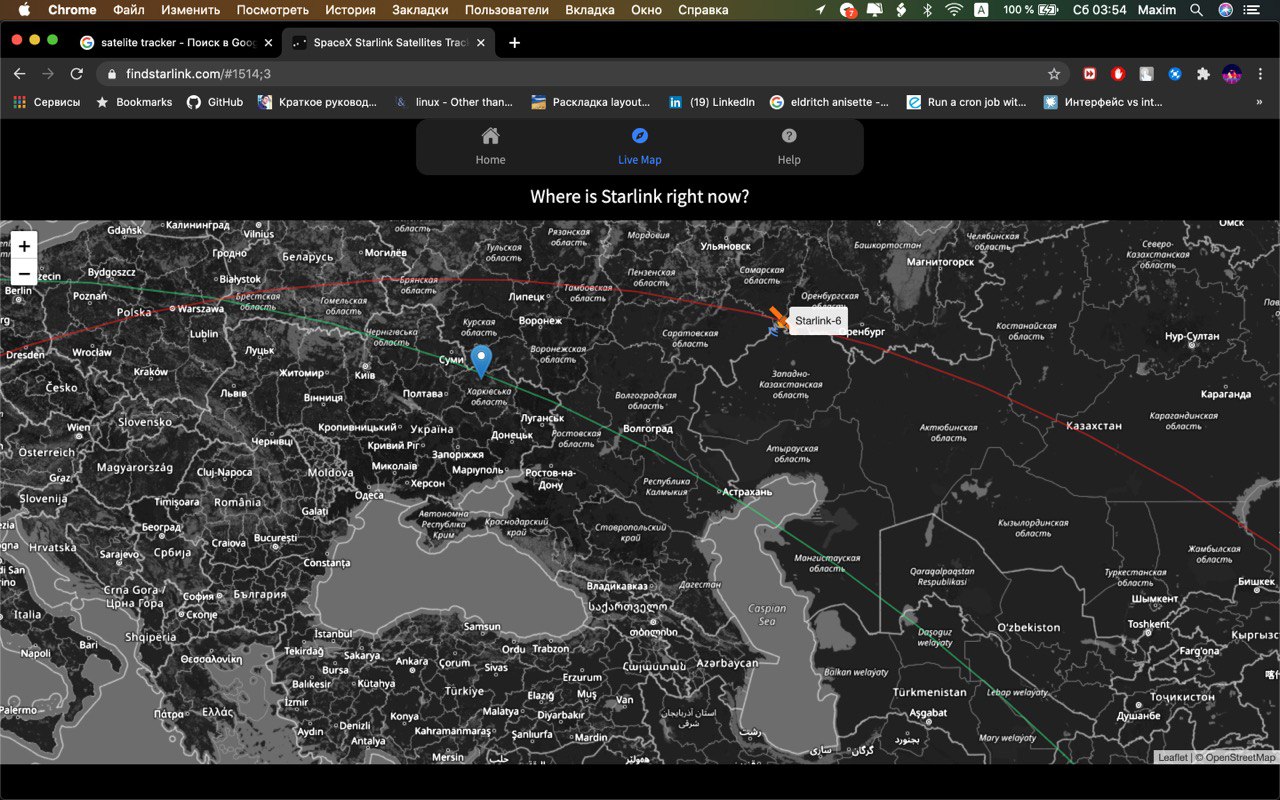Screen dimensions: 1280x800
Task: Click the OpenStreetMap attribution link
Action: [x=1240, y=757]
